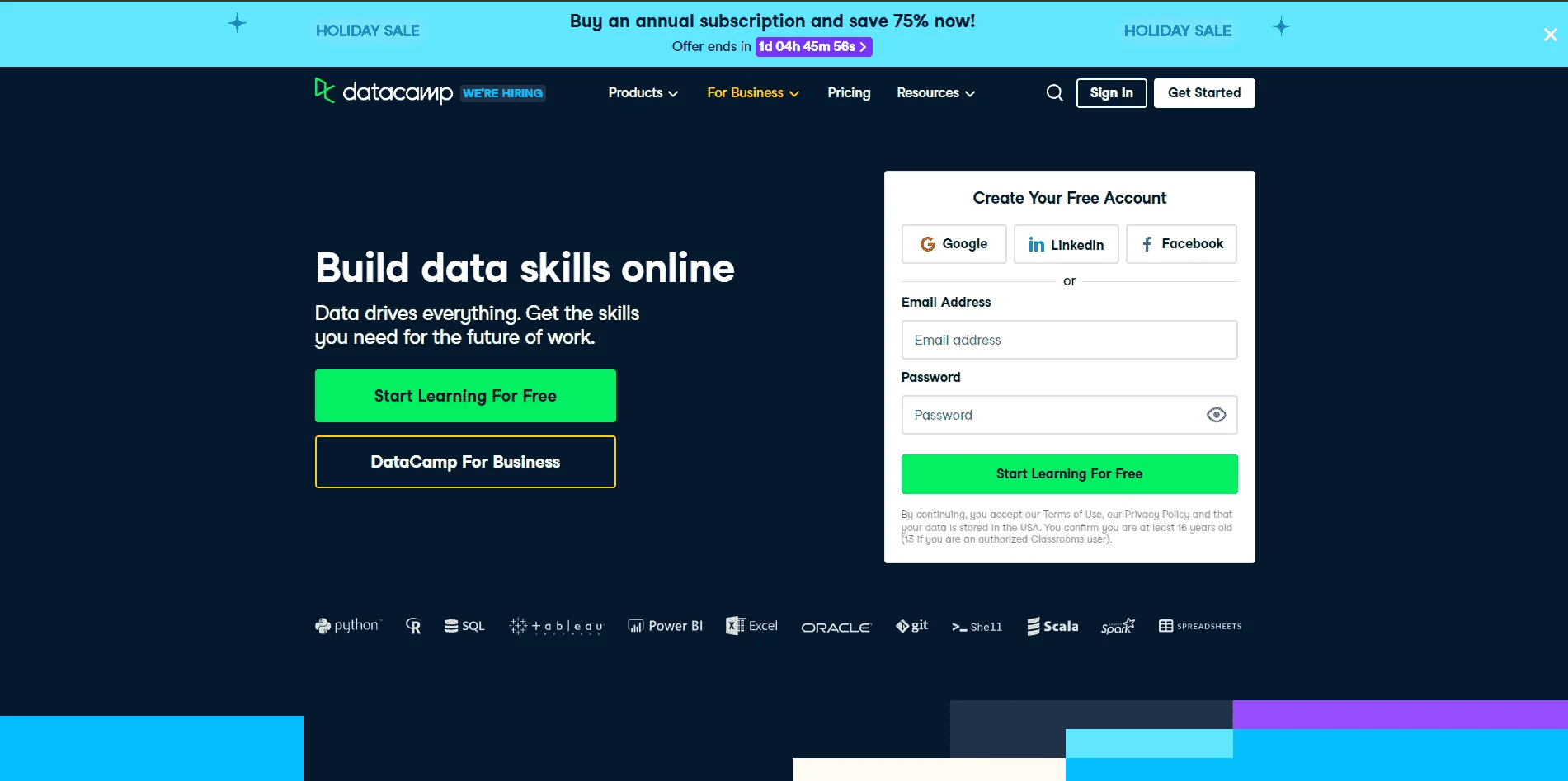Focus the Password input field
This screenshot has width=1568, height=781.
point(1069,415)
